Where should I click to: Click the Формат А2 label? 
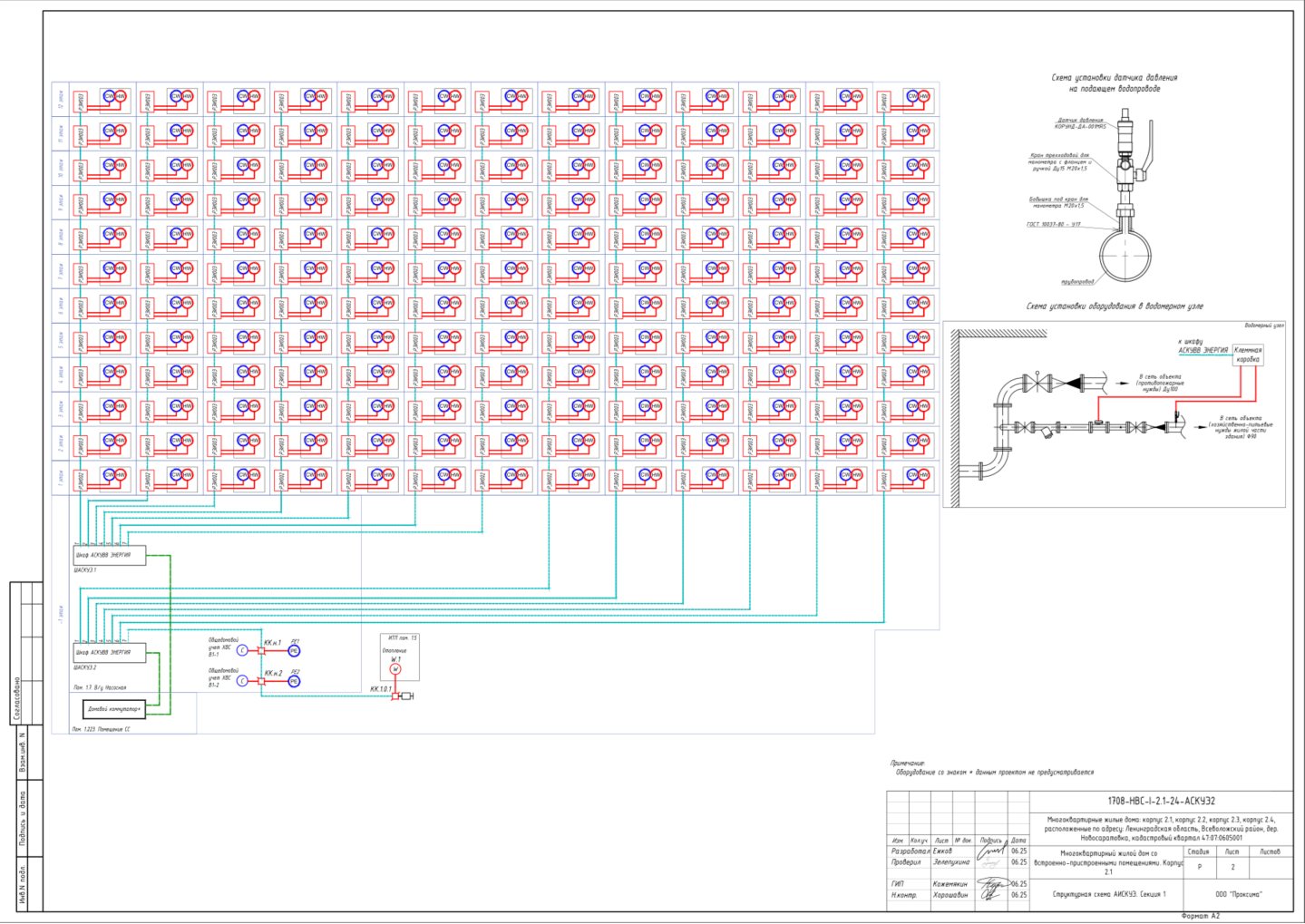pos(1201,916)
